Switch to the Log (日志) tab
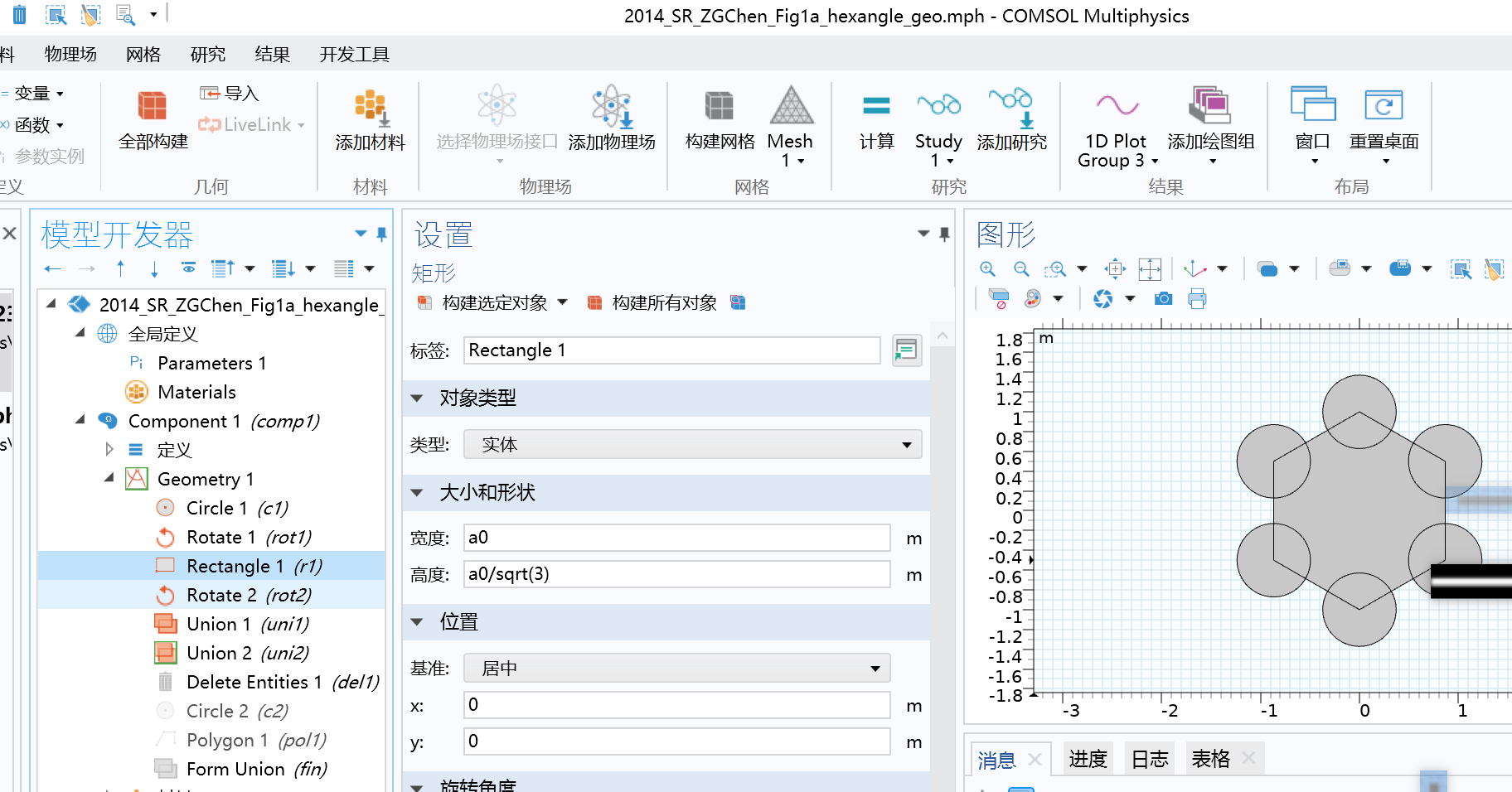This screenshot has width=1512, height=792. click(x=1149, y=759)
